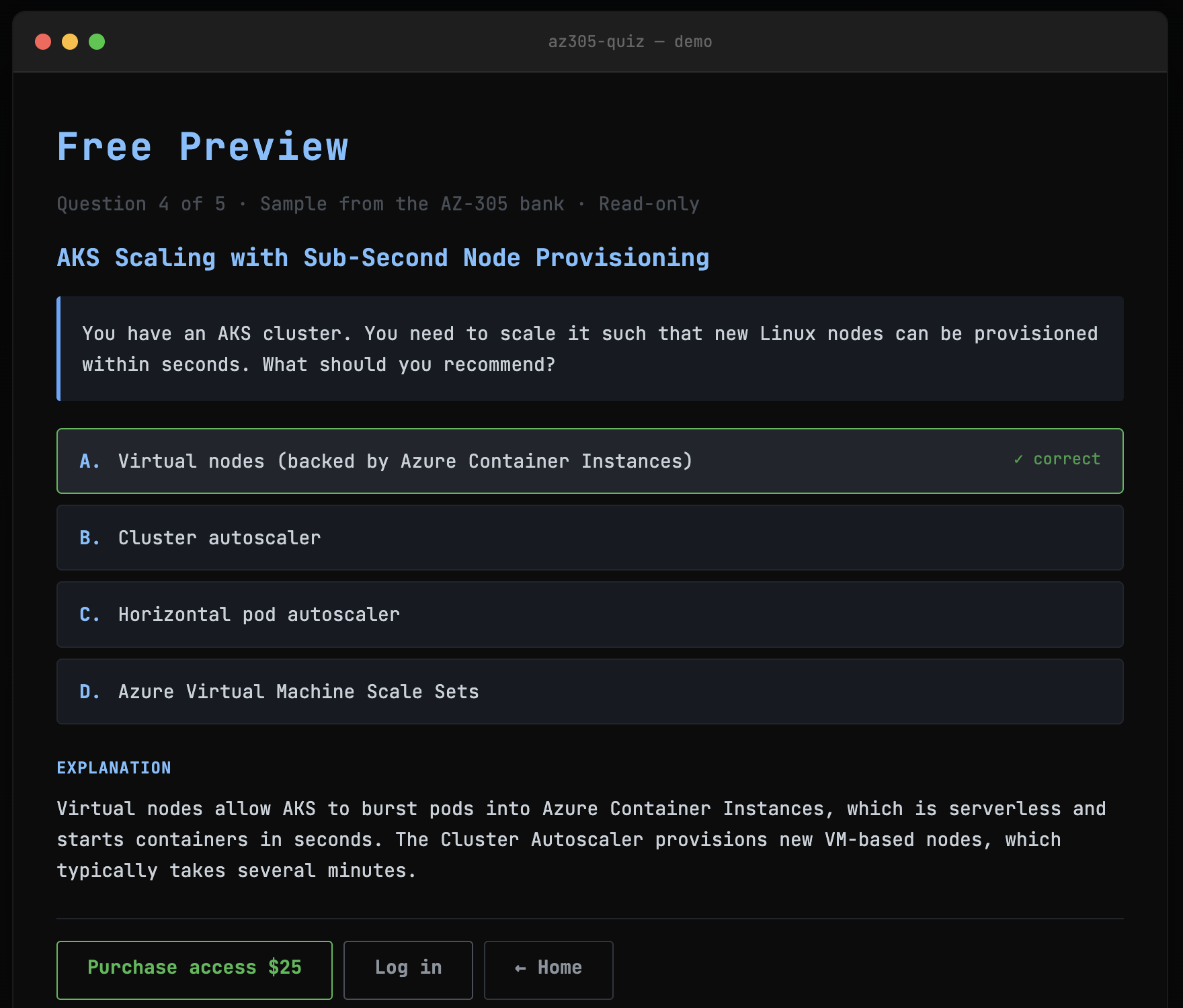This screenshot has height=1008, width=1183.
Task: Select answer A, Virtual nodes
Action: [405, 461]
